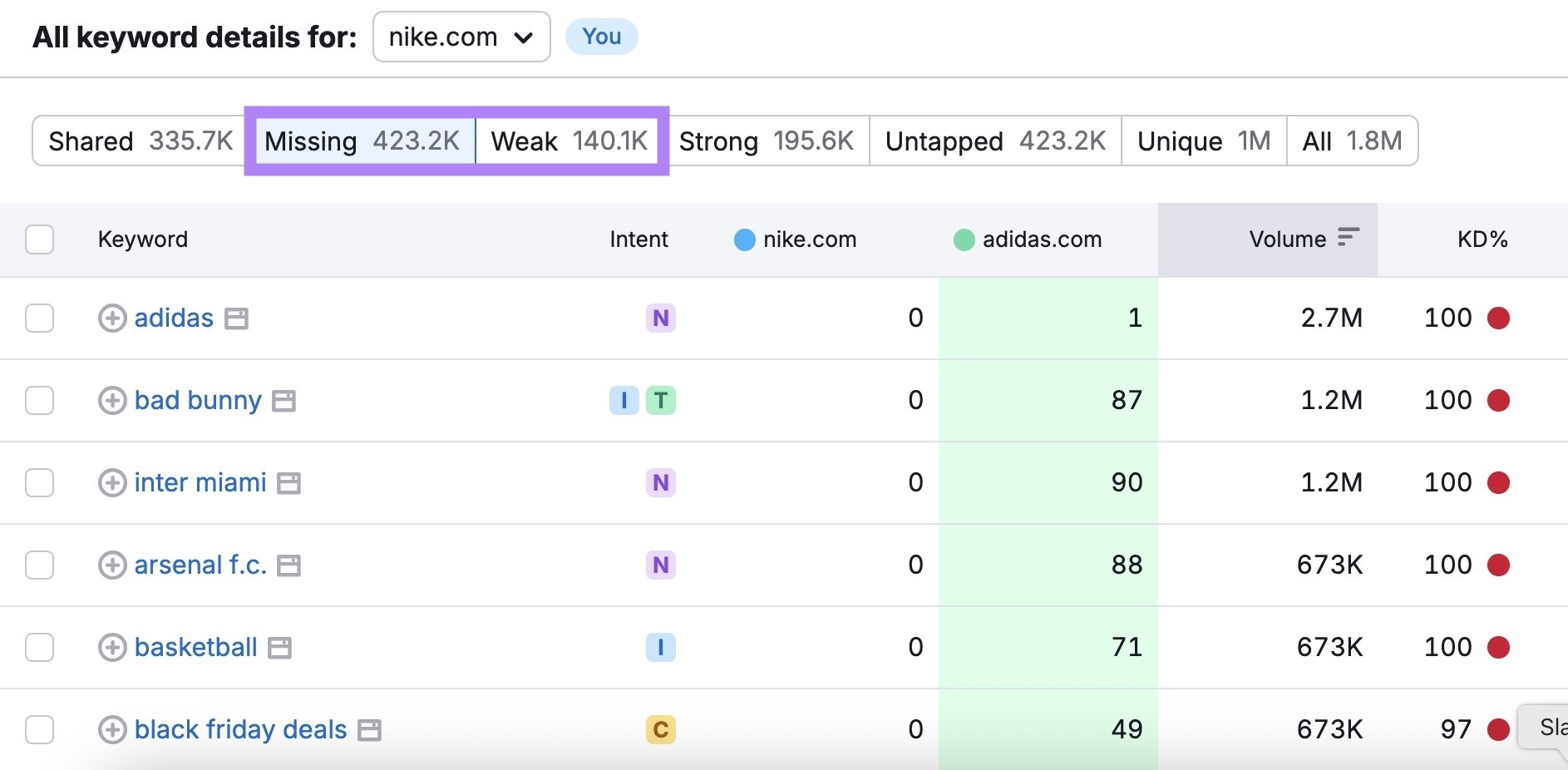Select the Navigational intent badge for inter miami
The height and width of the screenshot is (770, 1568).
coord(661,482)
